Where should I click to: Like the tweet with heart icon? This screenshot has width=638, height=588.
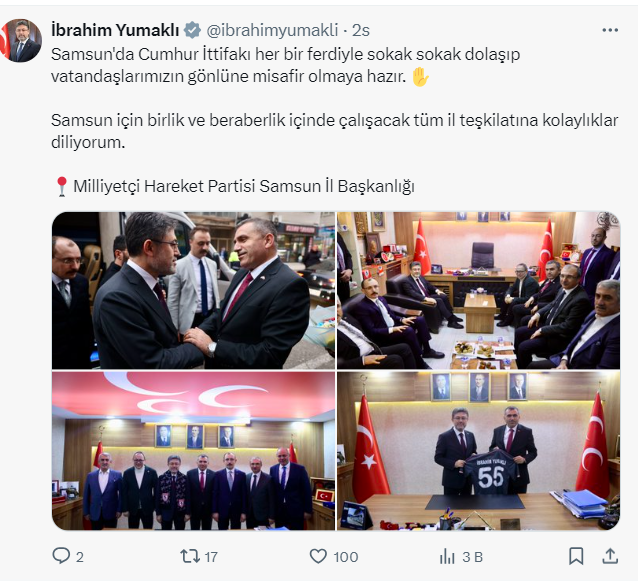318,556
